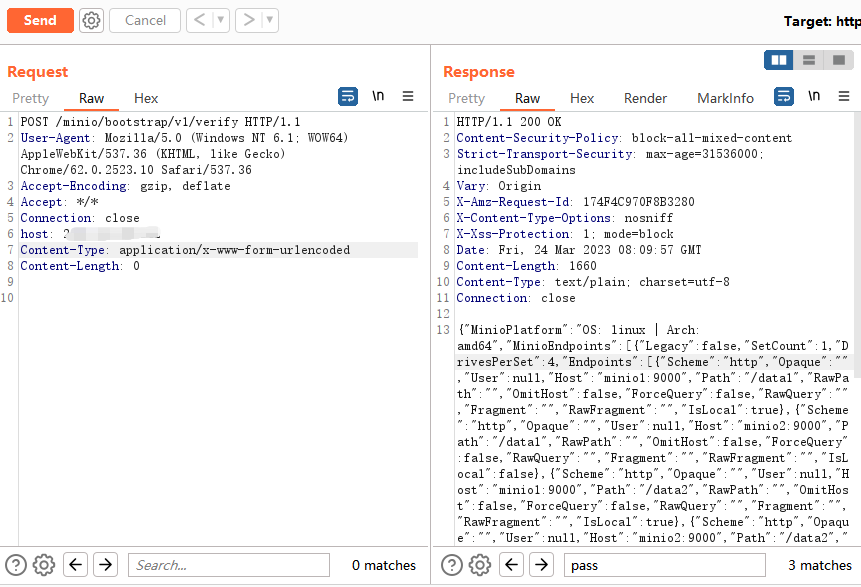Image resolution: width=861 pixels, height=587 pixels.
Task: Click the Strict-Transport-Security header line
Action: pos(610,161)
